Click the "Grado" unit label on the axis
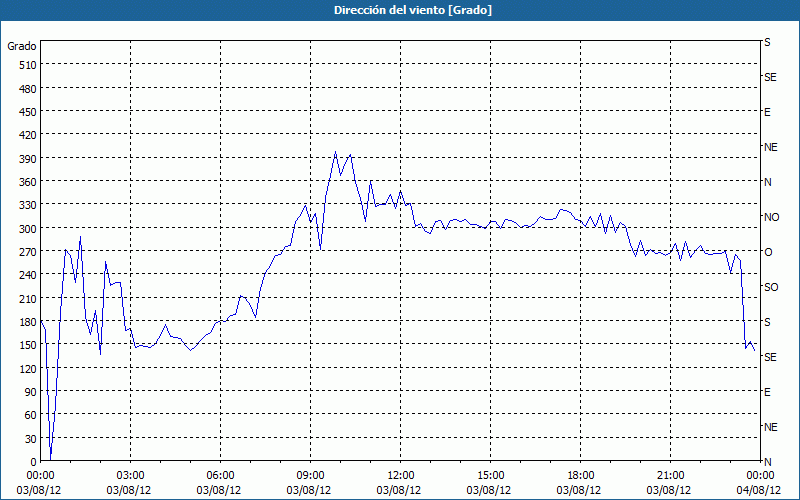The width and height of the screenshot is (800, 500). tap(22, 46)
